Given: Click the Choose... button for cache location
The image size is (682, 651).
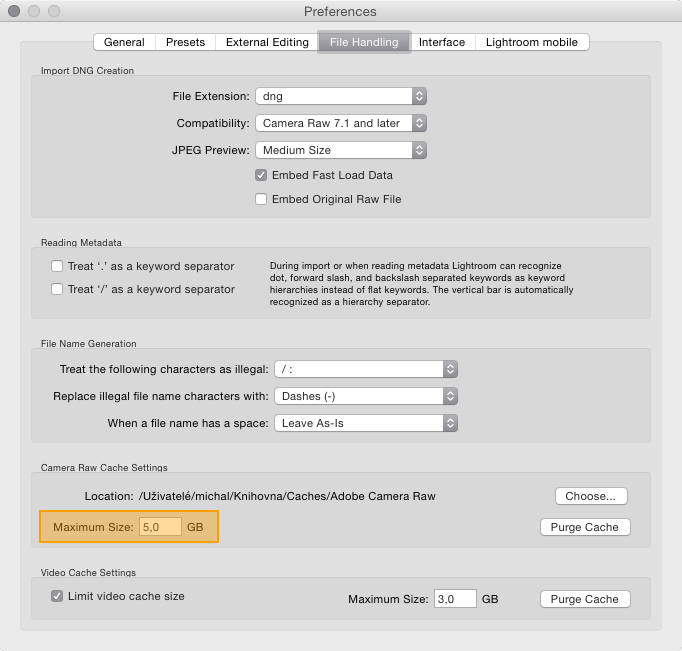Looking at the screenshot, I should (591, 496).
